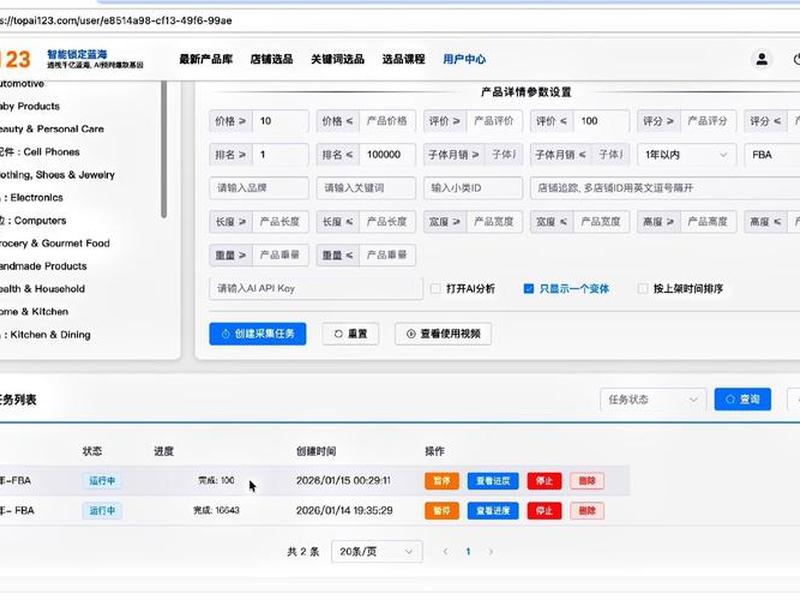Open 用户中心 in the top navigation
800x600 pixels.
464,59
